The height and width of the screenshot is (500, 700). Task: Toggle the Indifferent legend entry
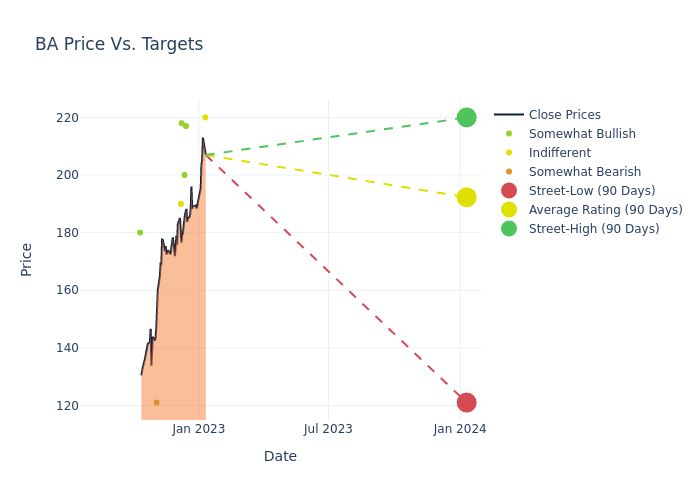[559, 153]
